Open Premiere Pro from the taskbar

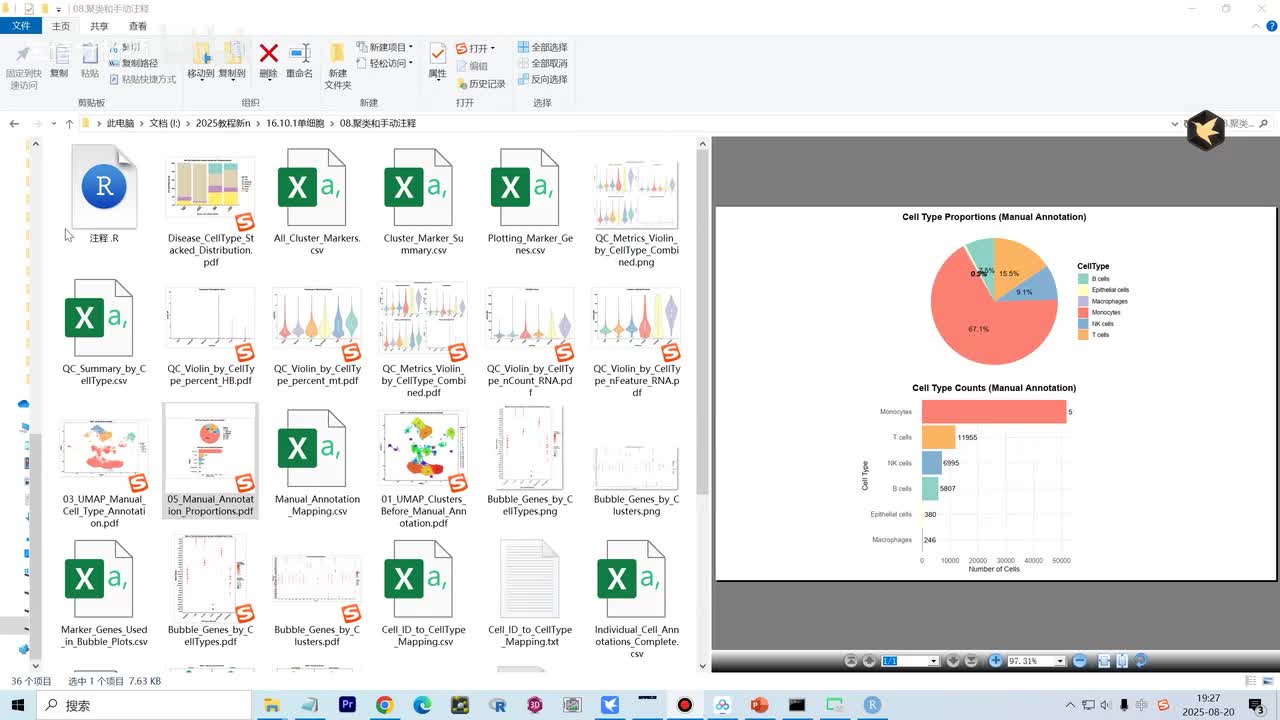[x=347, y=705]
